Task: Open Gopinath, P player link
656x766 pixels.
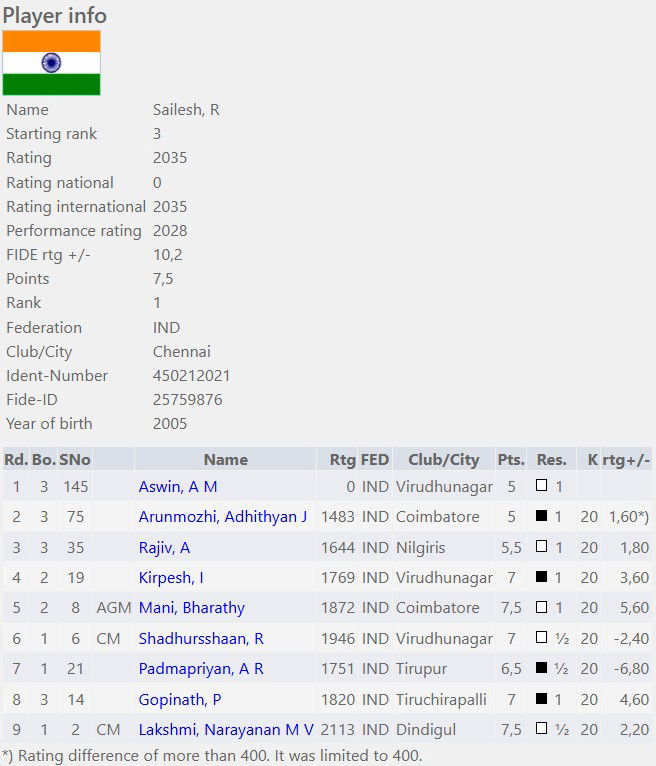Action: tap(180, 699)
